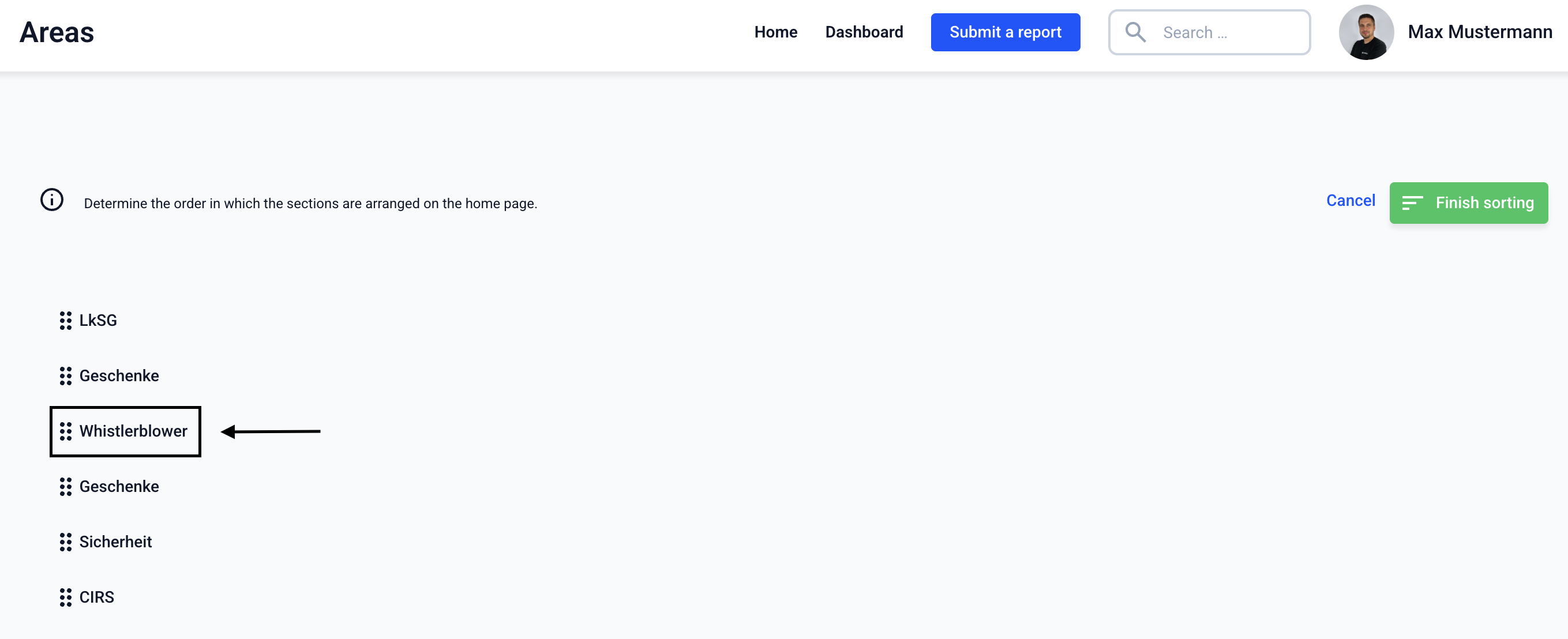Click the Max Mustermann user name
Screen dimensions: 1568x639
[1479, 32]
